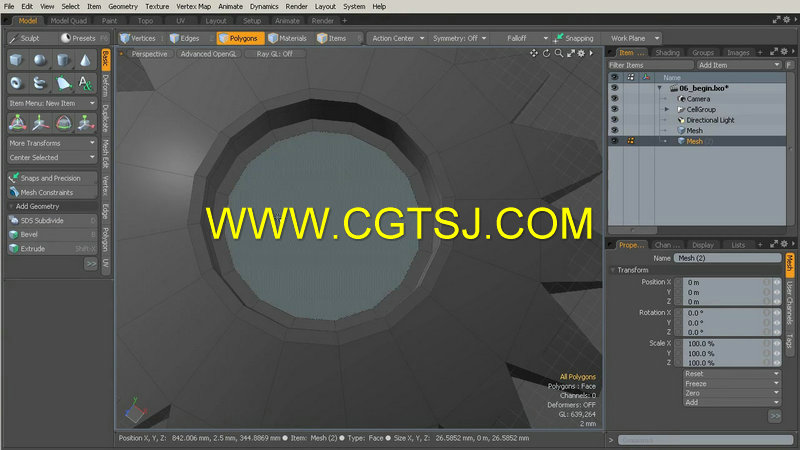Click the Position X value field

[x=726, y=282]
